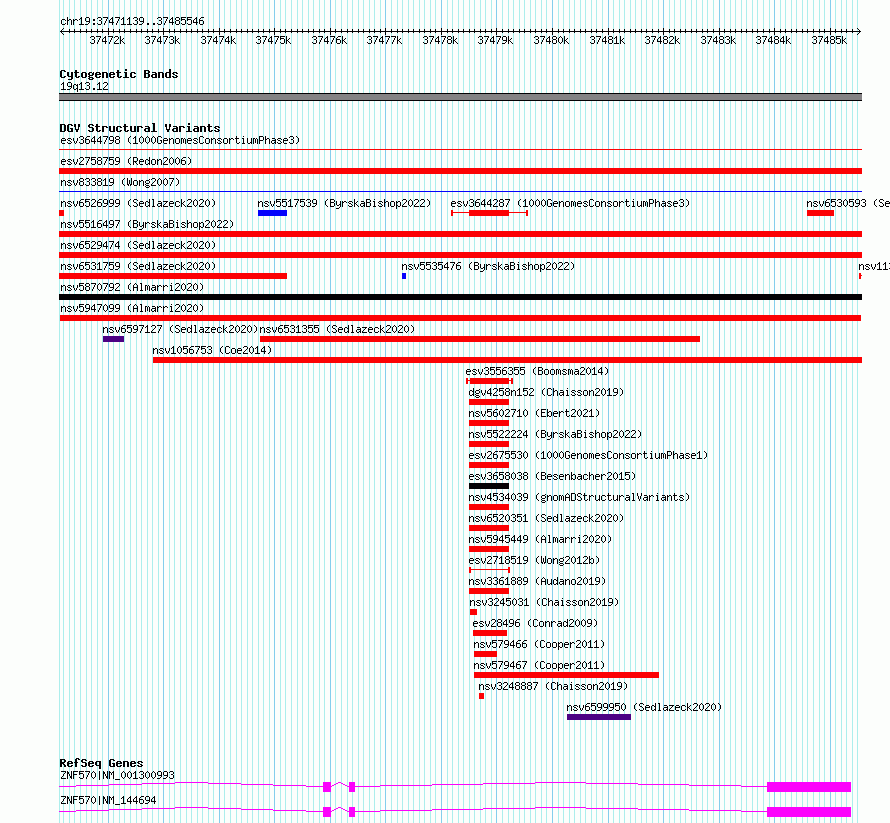Viewport: 890px width, 823px height.
Task: Click the nsv6597127 (Sedlazeck2020) label
Action: (x=180, y=329)
